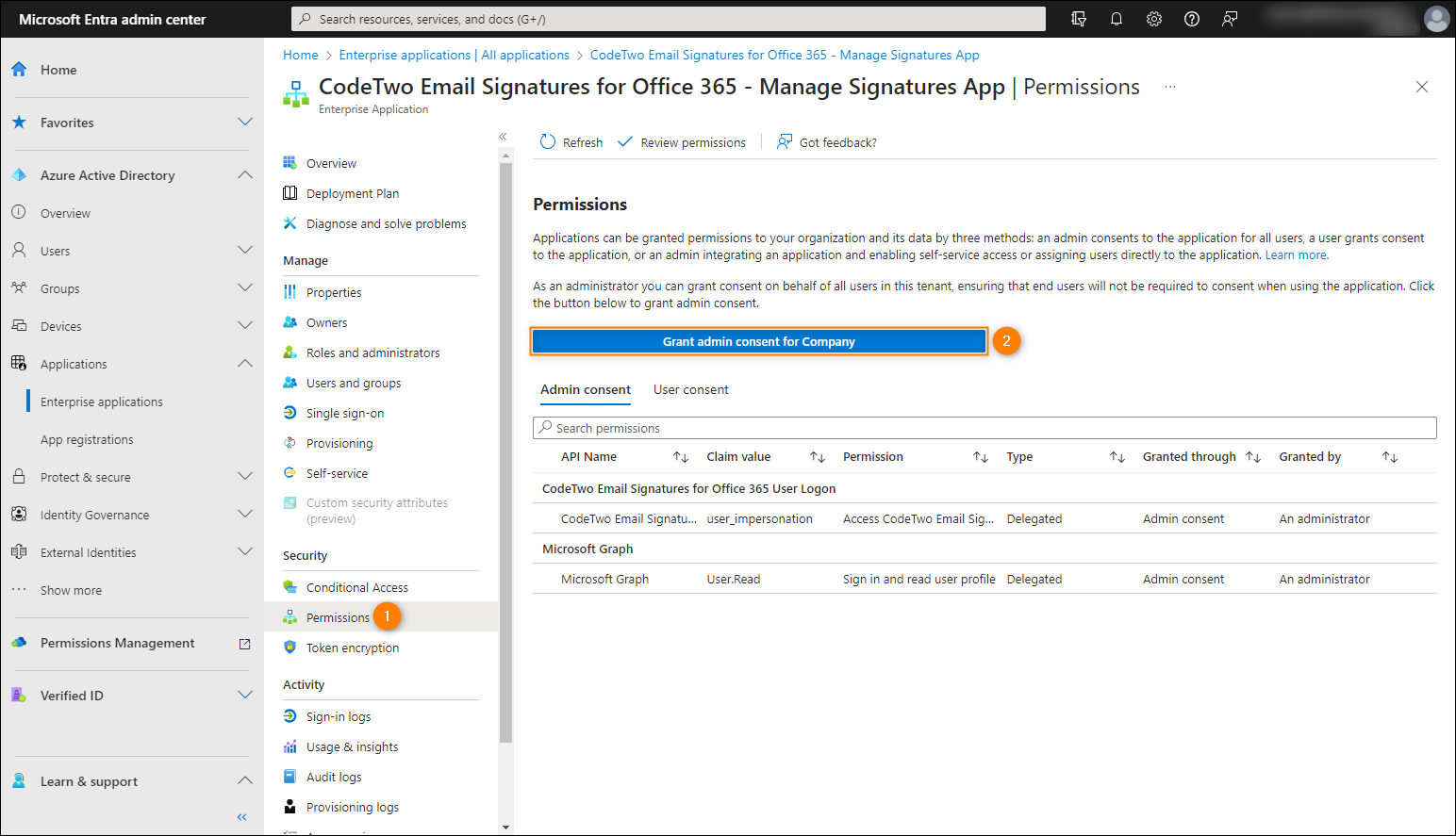Open Enterprise applications | All applications breadcrumb
This screenshot has width=1456, height=836.
[455, 55]
